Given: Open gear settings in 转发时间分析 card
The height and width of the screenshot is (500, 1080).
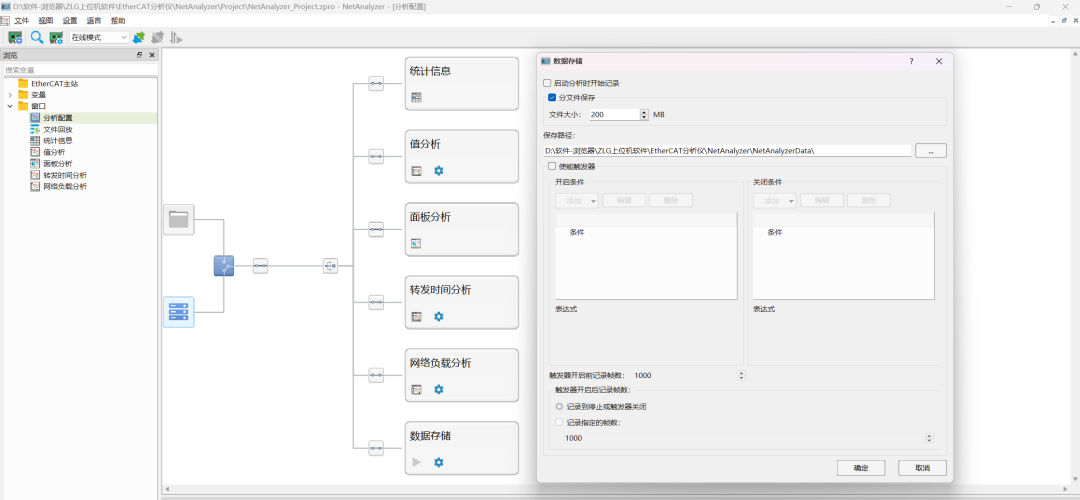Looking at the screenshot, I should click(439, 317).
